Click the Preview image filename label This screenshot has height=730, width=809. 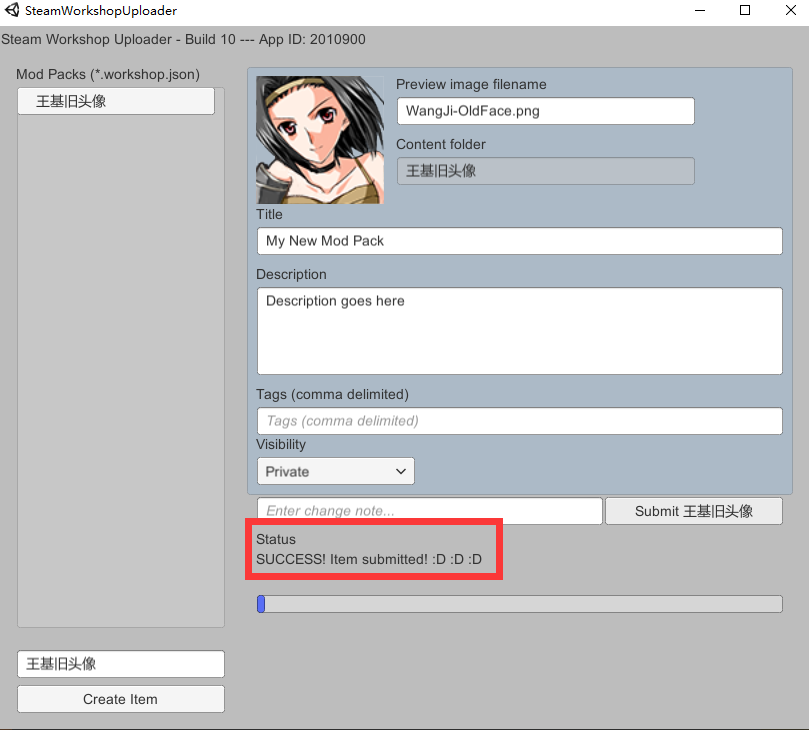pyautogui.click(x=471, y=85)
